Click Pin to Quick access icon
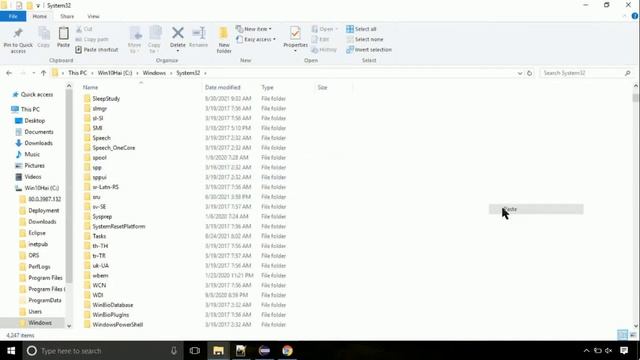640x360 pixels. coord(18,33)
